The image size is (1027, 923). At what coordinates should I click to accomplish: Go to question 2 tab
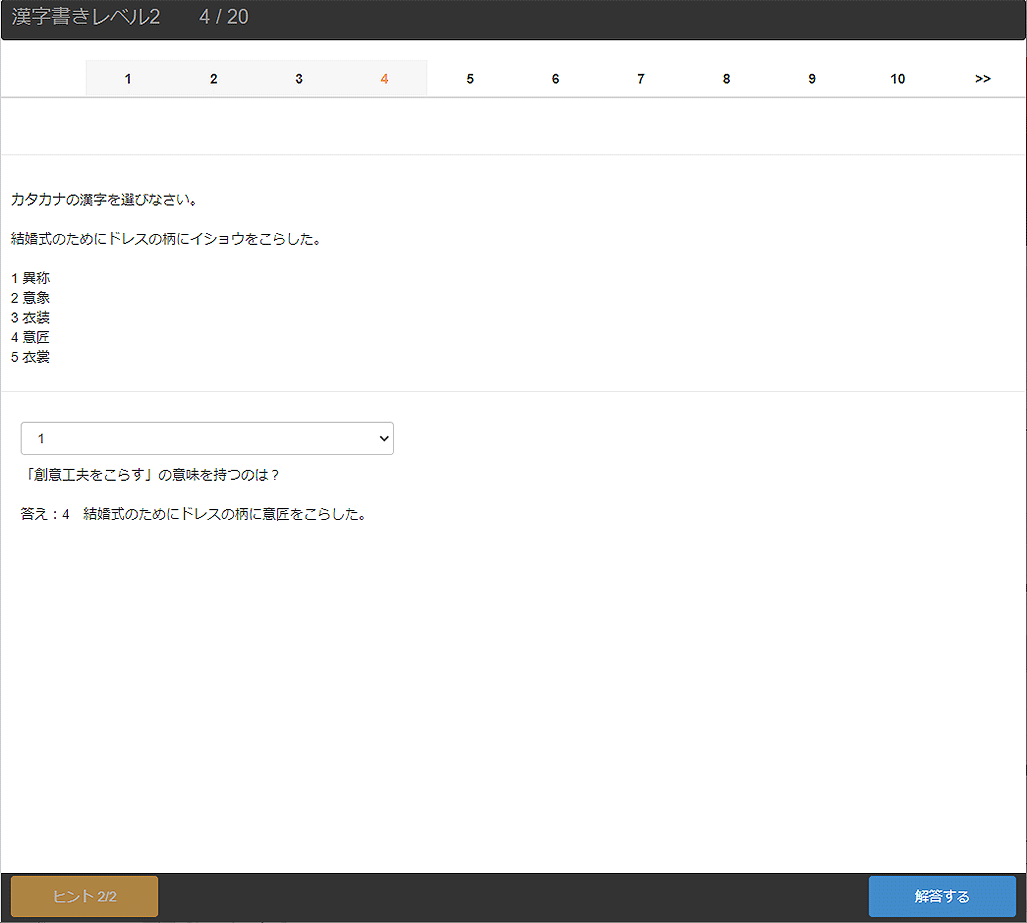(x=214, y=79)
